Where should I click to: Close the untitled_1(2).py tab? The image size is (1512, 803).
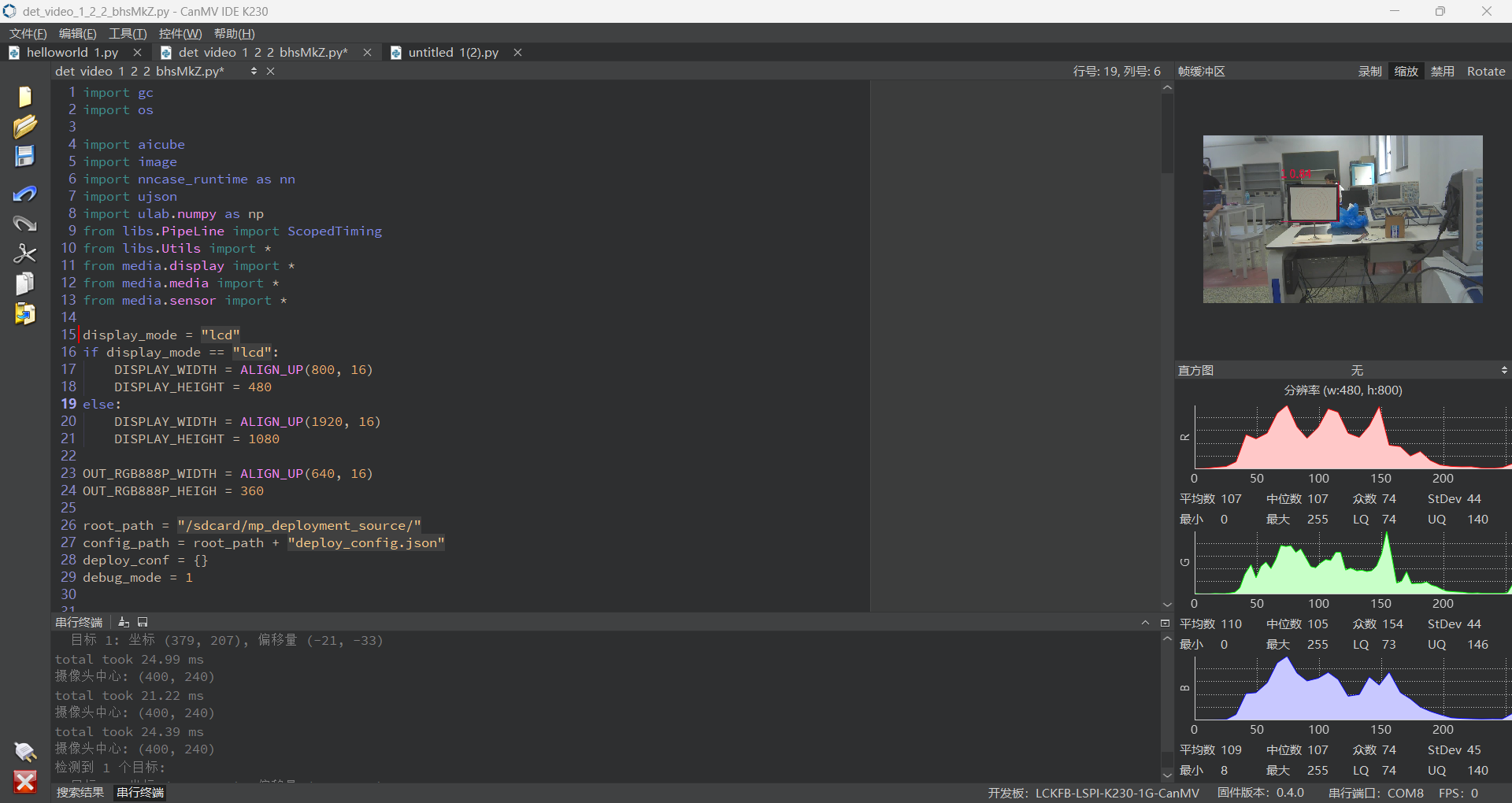coord(517,53)
